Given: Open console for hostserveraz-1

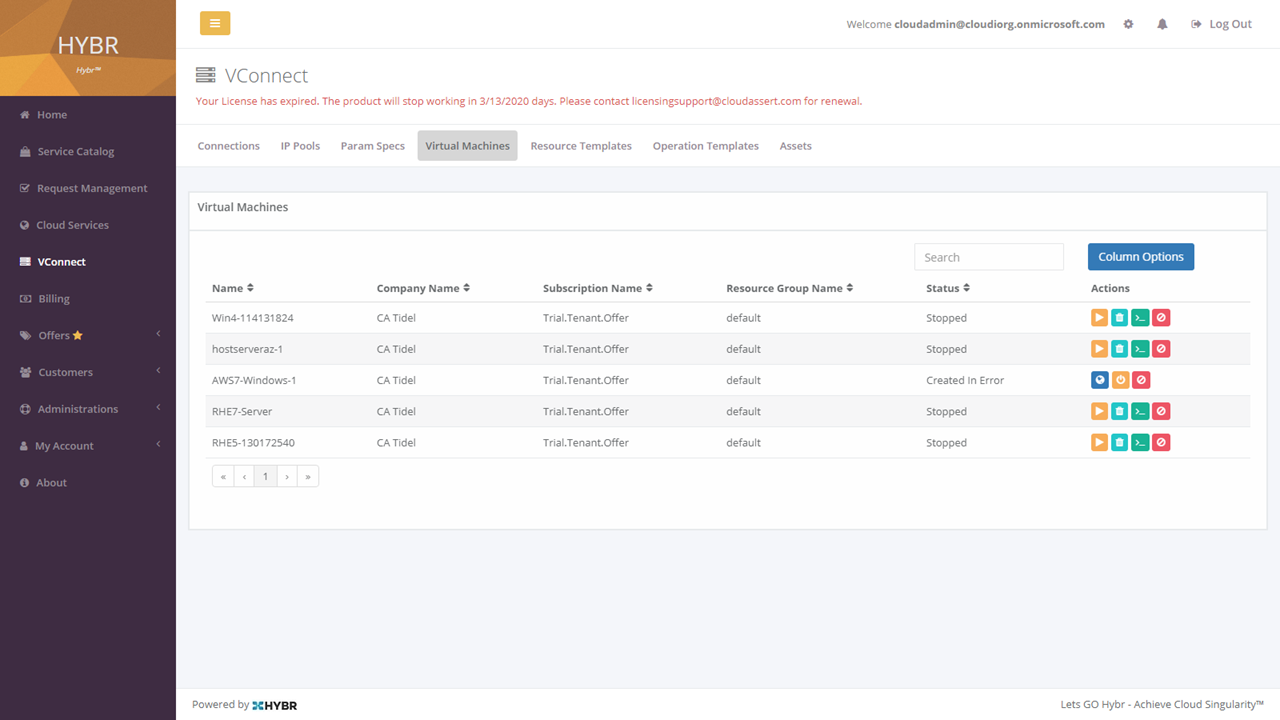Looking at the screenshot, I should point(1140,349).
